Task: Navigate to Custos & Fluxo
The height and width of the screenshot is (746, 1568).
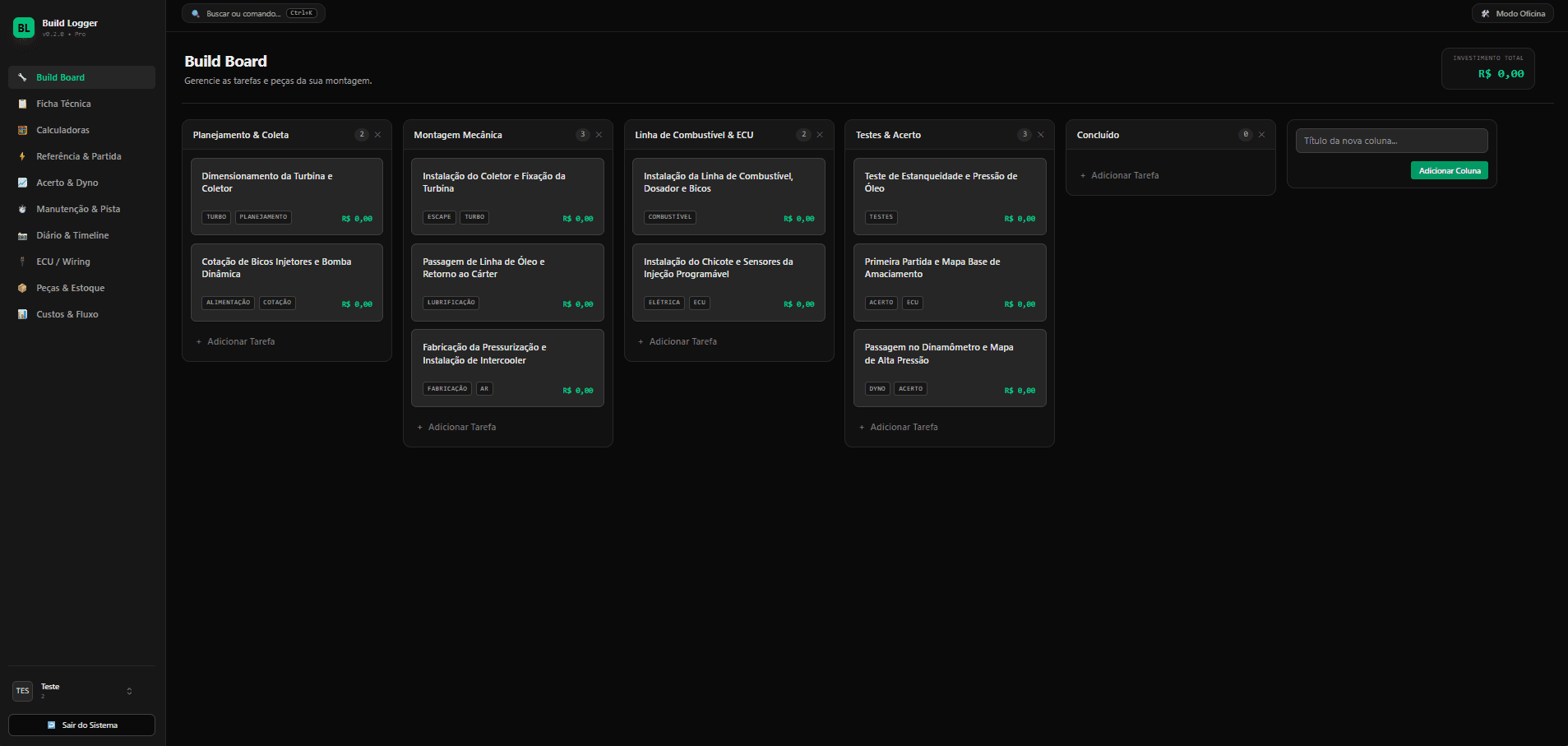Action: 81,314
